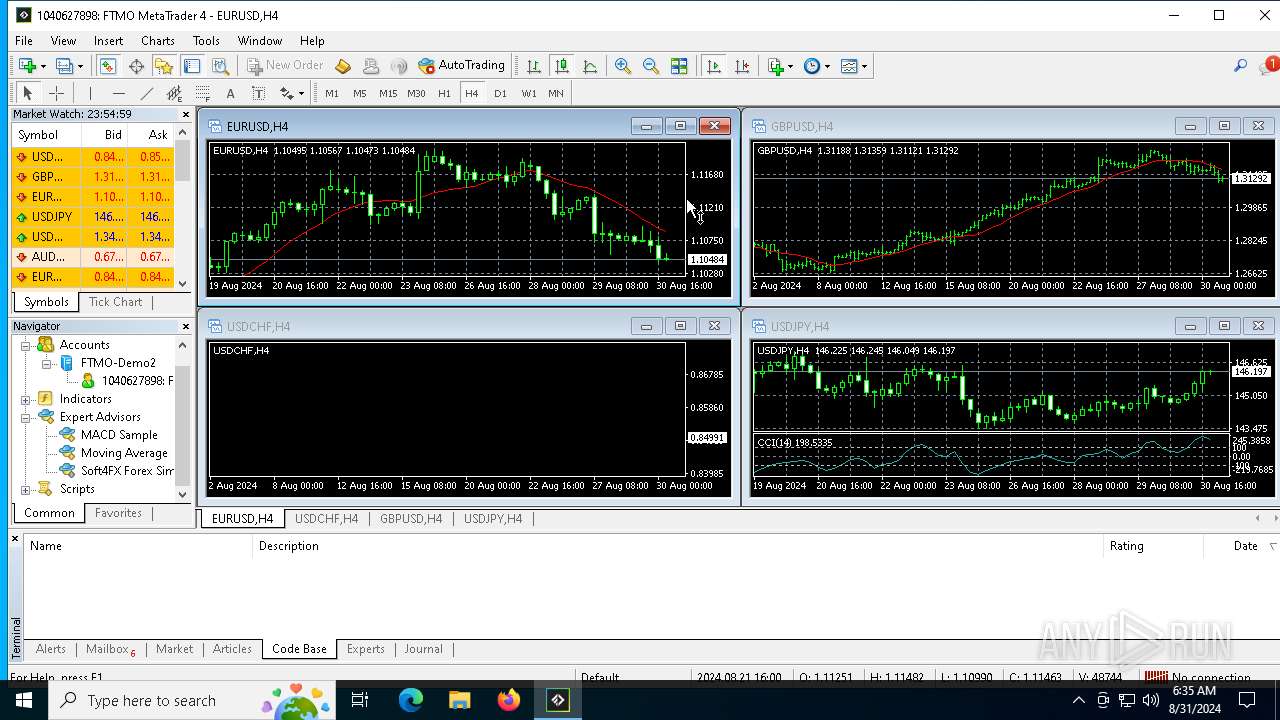The image size is (1280, 720).
Task: Open the File menu
Action: (23, 41)
